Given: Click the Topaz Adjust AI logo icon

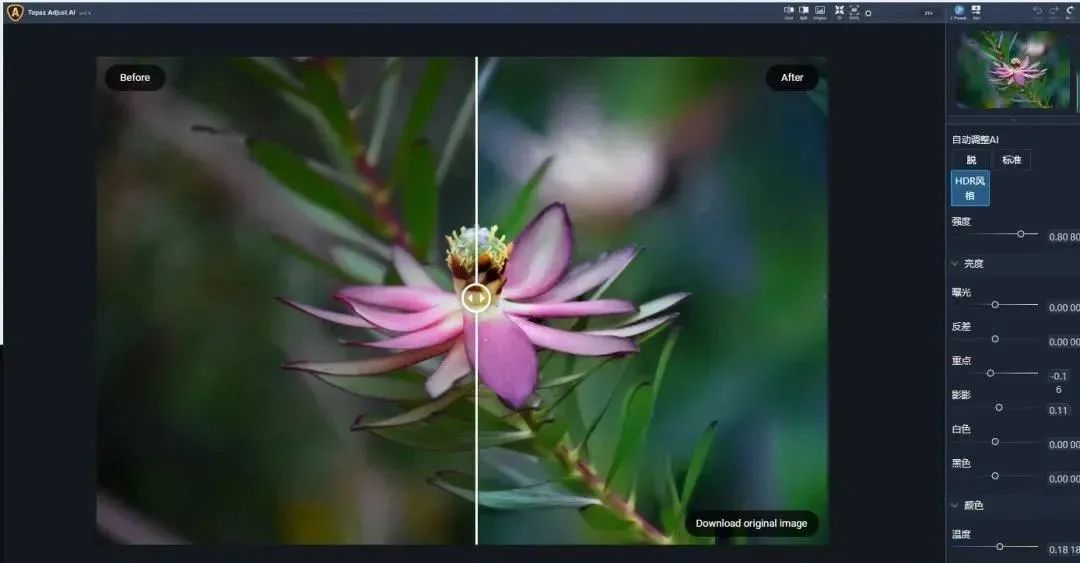Looking at the screenshot, I should point(15,13).
